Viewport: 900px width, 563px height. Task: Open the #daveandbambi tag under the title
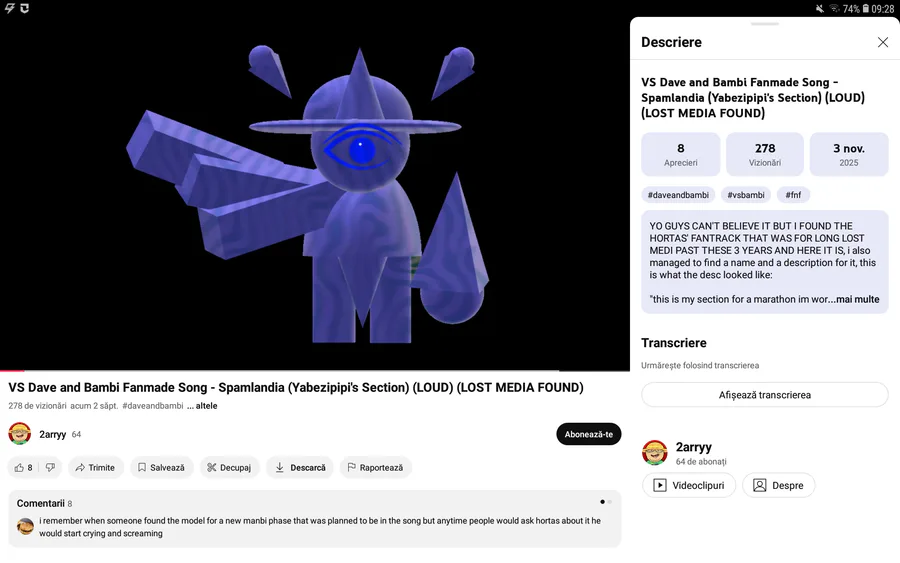(x=153, y=406)
